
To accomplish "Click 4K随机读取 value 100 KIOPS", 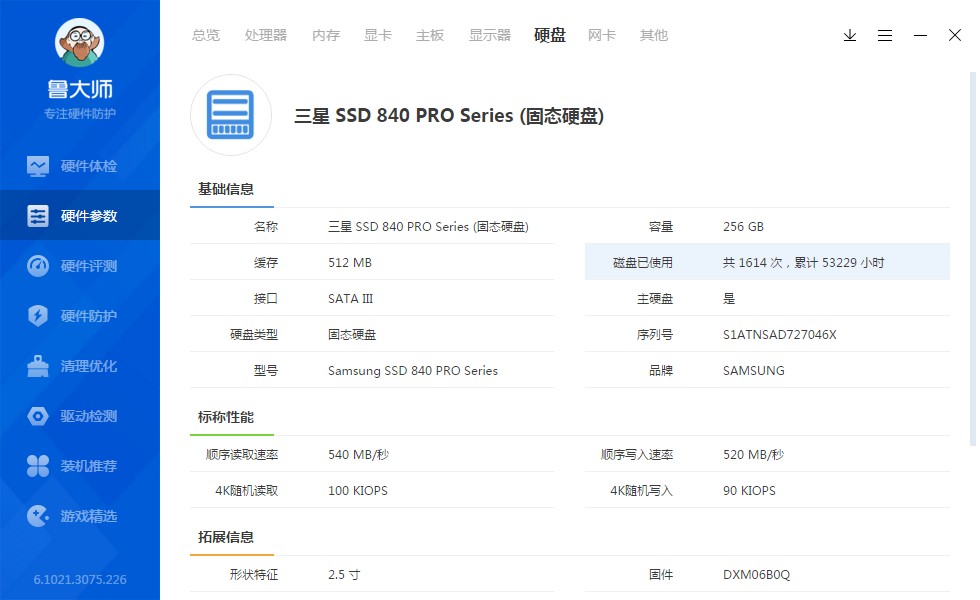I will click(358, 491).
